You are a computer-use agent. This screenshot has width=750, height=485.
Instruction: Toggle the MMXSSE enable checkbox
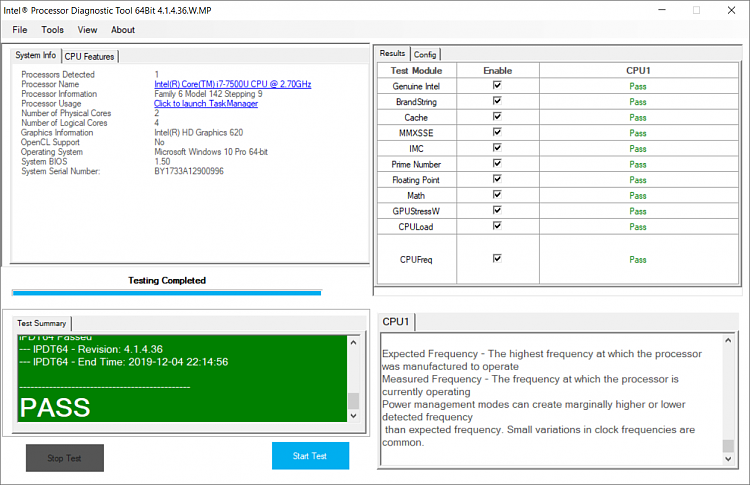tap(497, 132)
